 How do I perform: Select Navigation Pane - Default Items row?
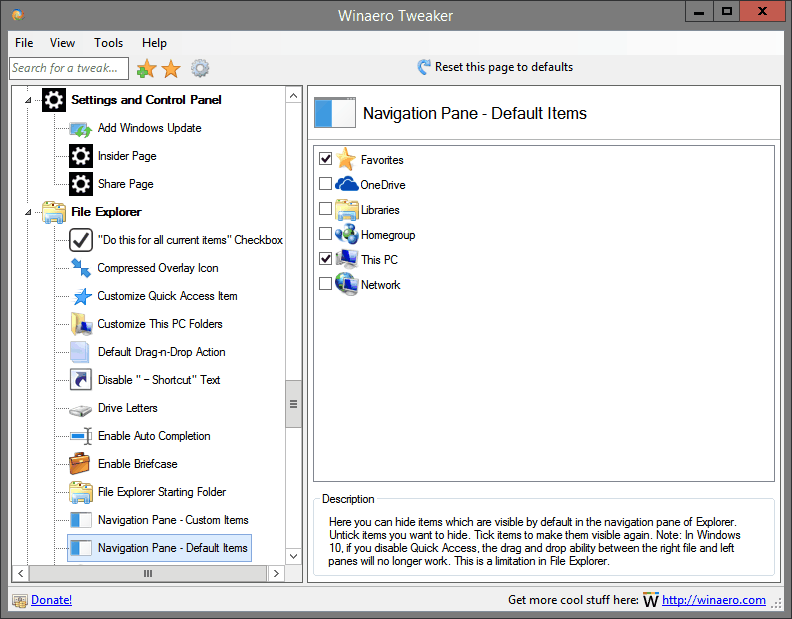(160, 548)
